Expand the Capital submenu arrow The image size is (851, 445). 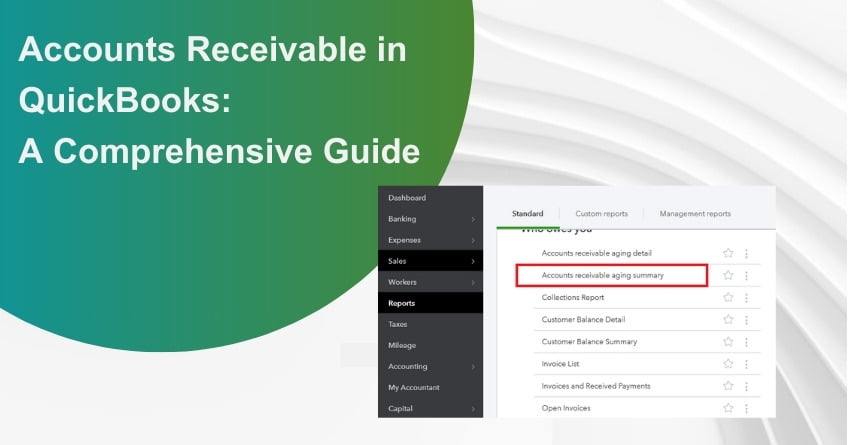click(473, 409)
